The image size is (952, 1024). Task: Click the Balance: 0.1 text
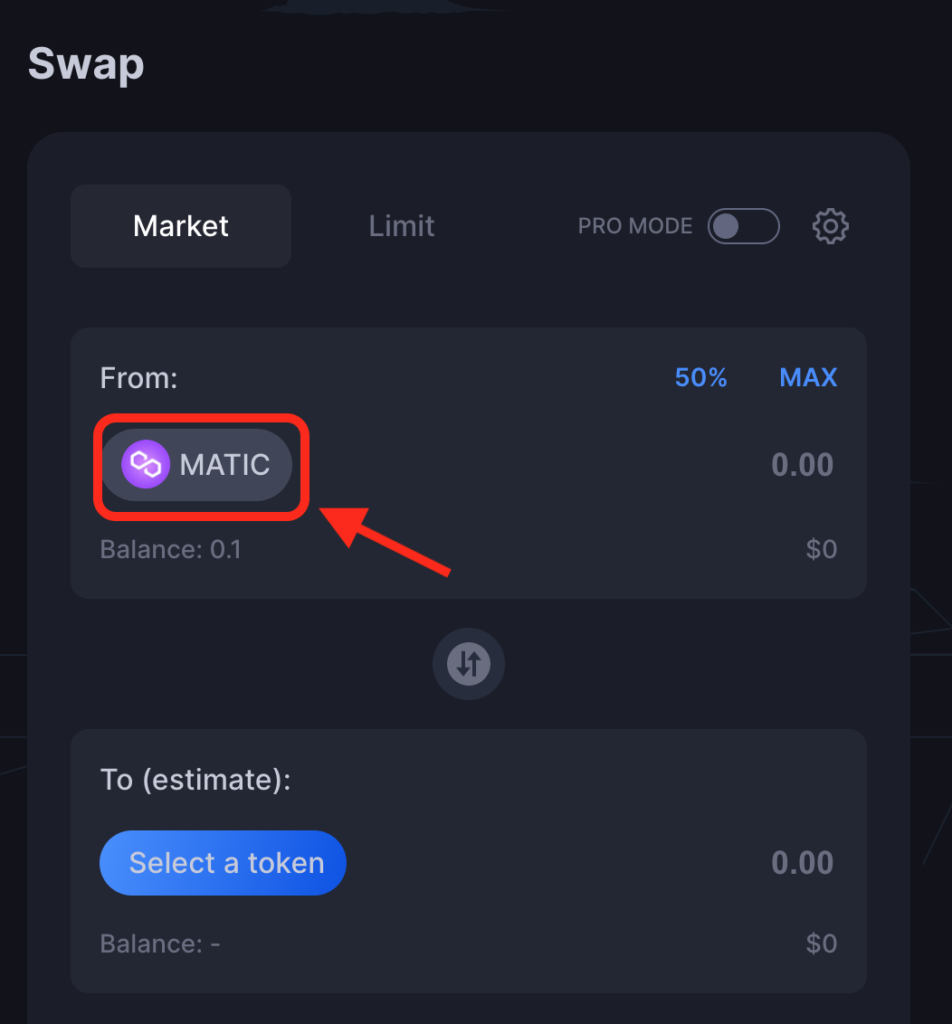tap(170, 549)
